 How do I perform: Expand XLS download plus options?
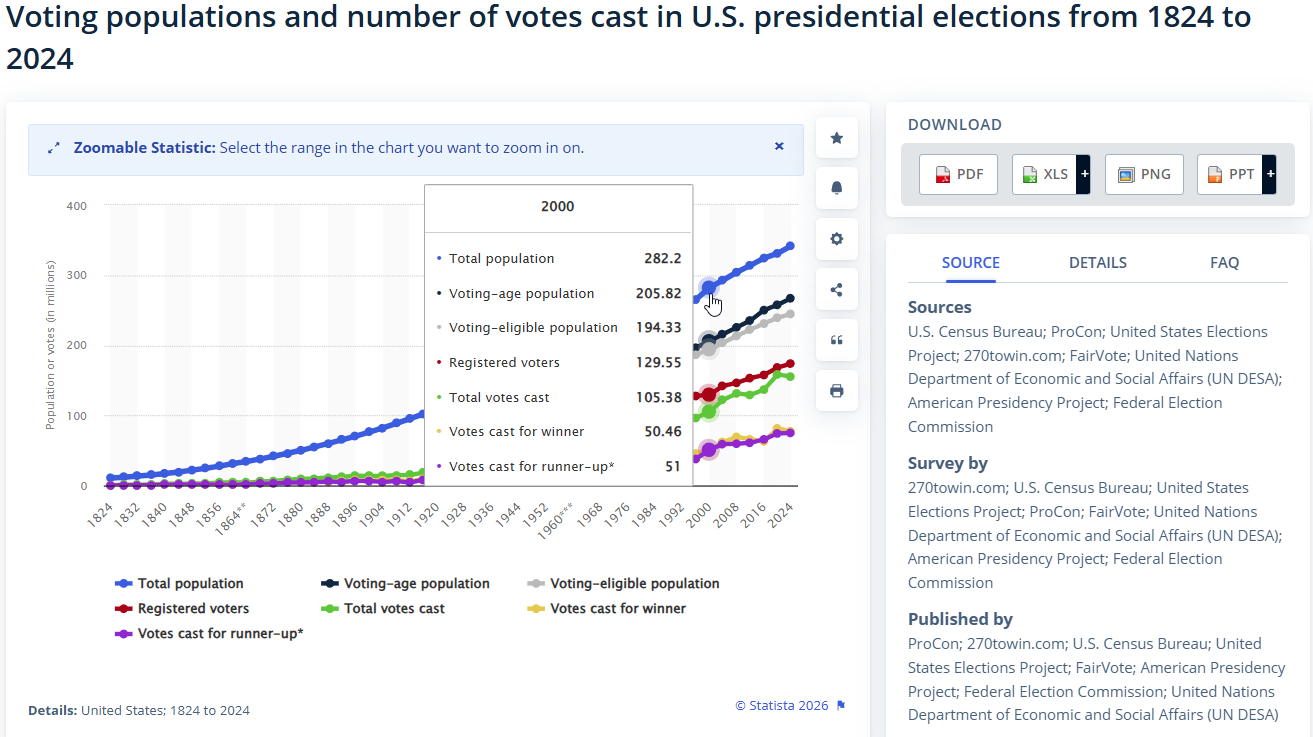(1083, 174)
